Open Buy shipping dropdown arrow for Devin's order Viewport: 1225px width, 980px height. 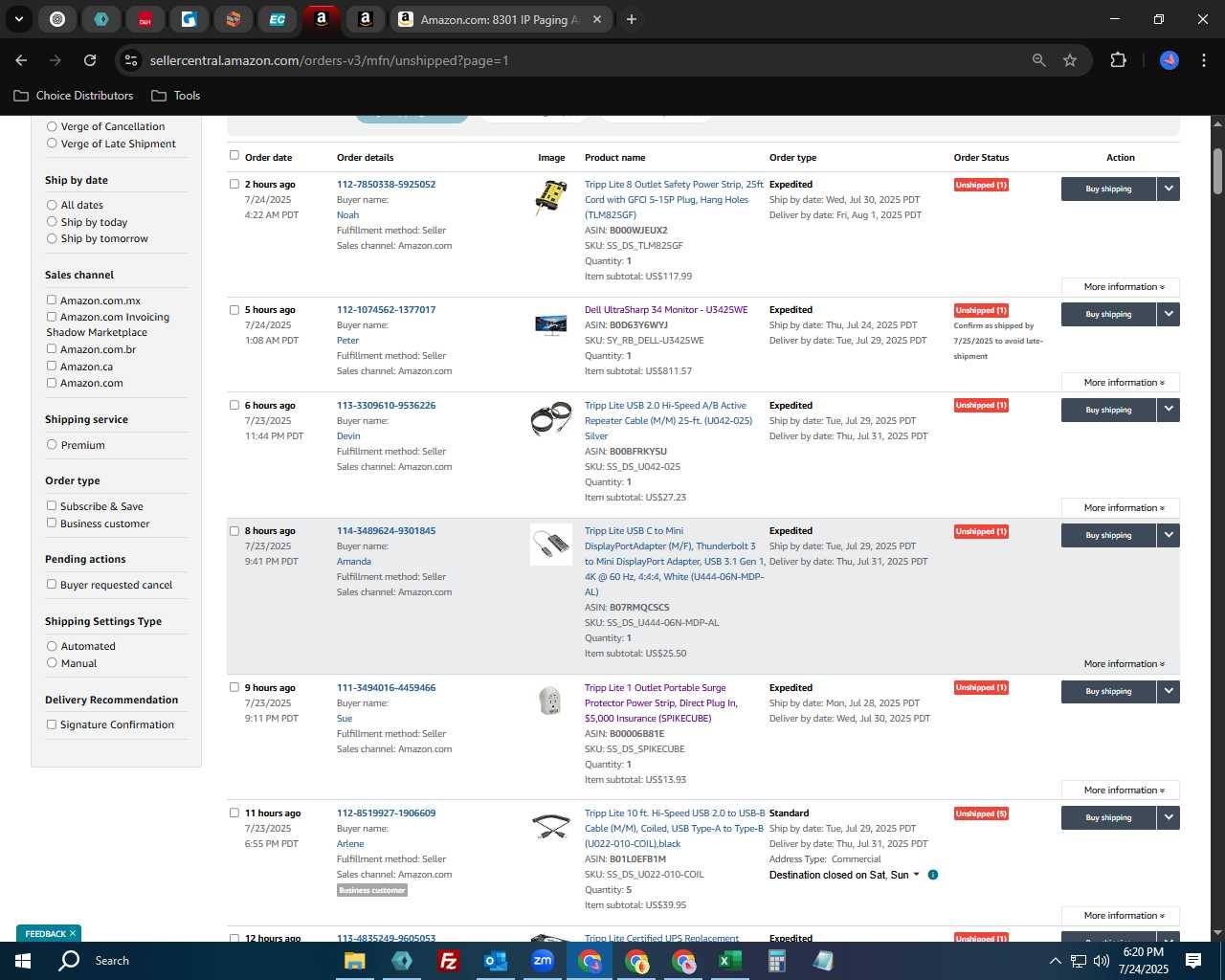[1169, 410]
